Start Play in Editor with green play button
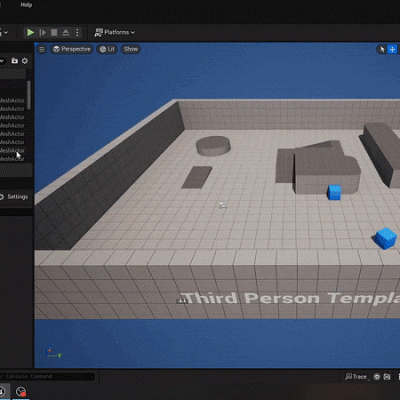 click(x=30, y=32)
